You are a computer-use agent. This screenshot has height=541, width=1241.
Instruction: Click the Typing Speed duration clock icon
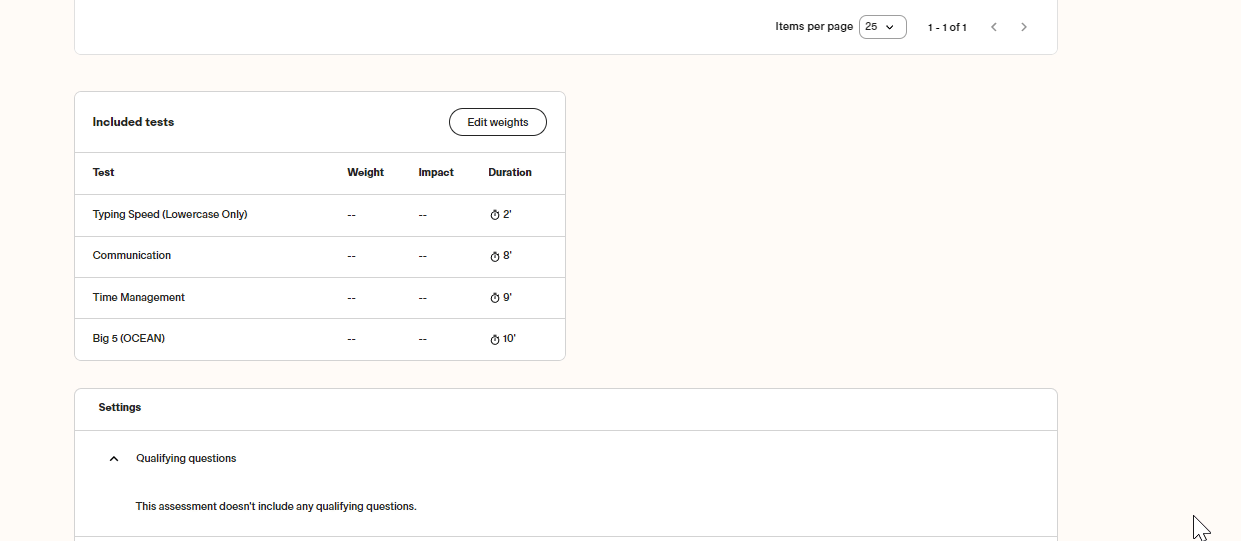[494, 215]
